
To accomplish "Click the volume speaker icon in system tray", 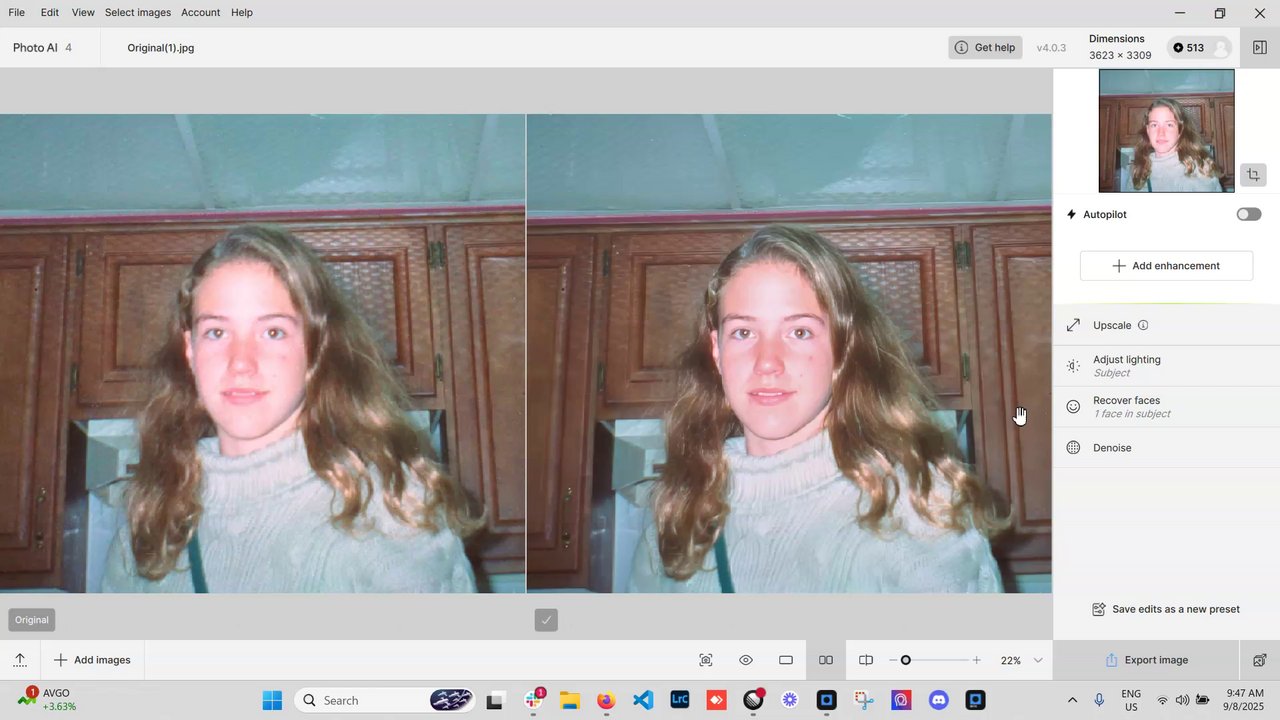I will click(x=1182, y=700).
